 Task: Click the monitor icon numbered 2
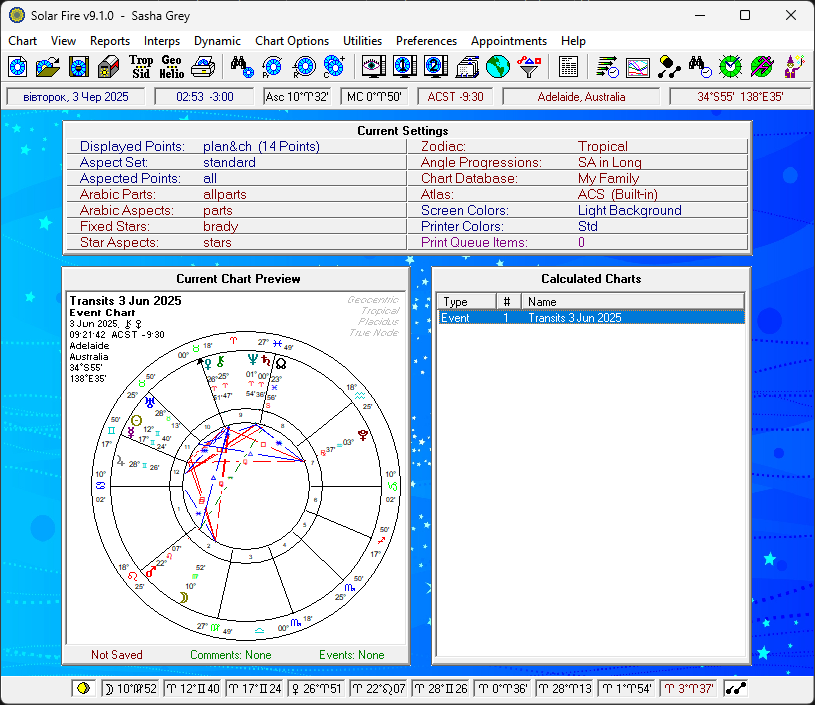point(436,67)
